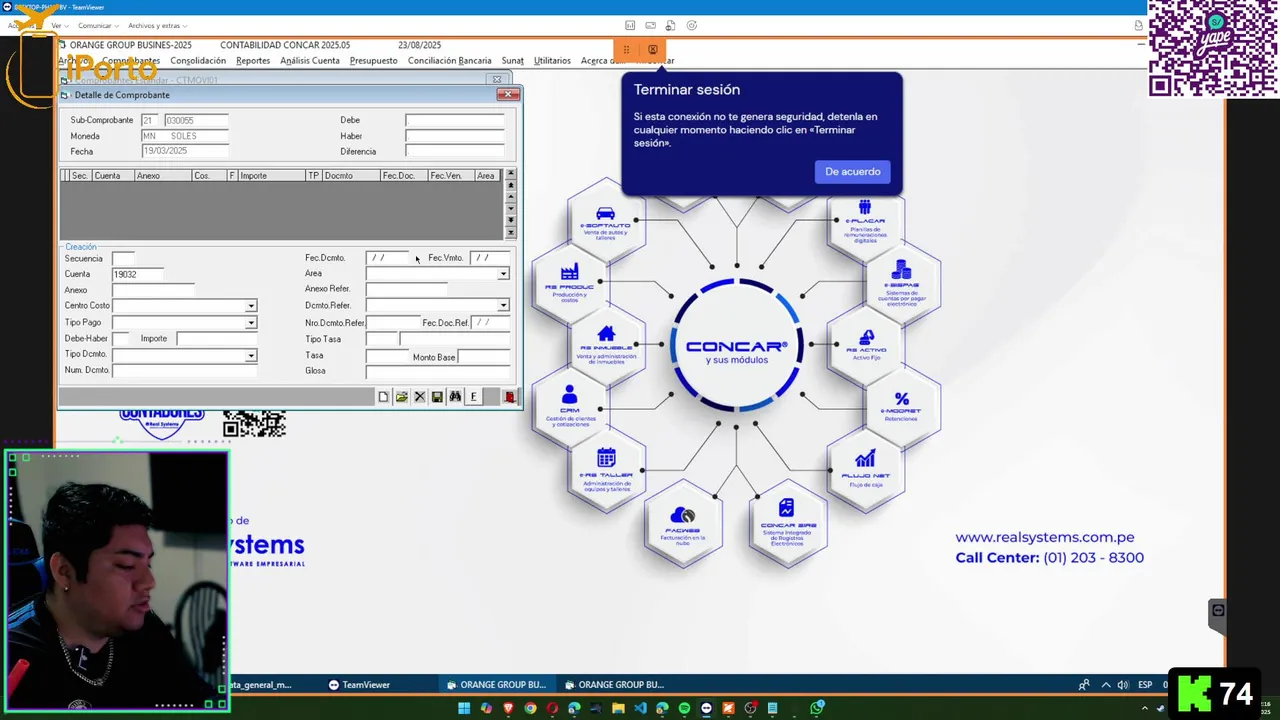This screenshot has width=1280, height=720.
Task: Click the Cuenta column header in grid
Action: [113, 176]
